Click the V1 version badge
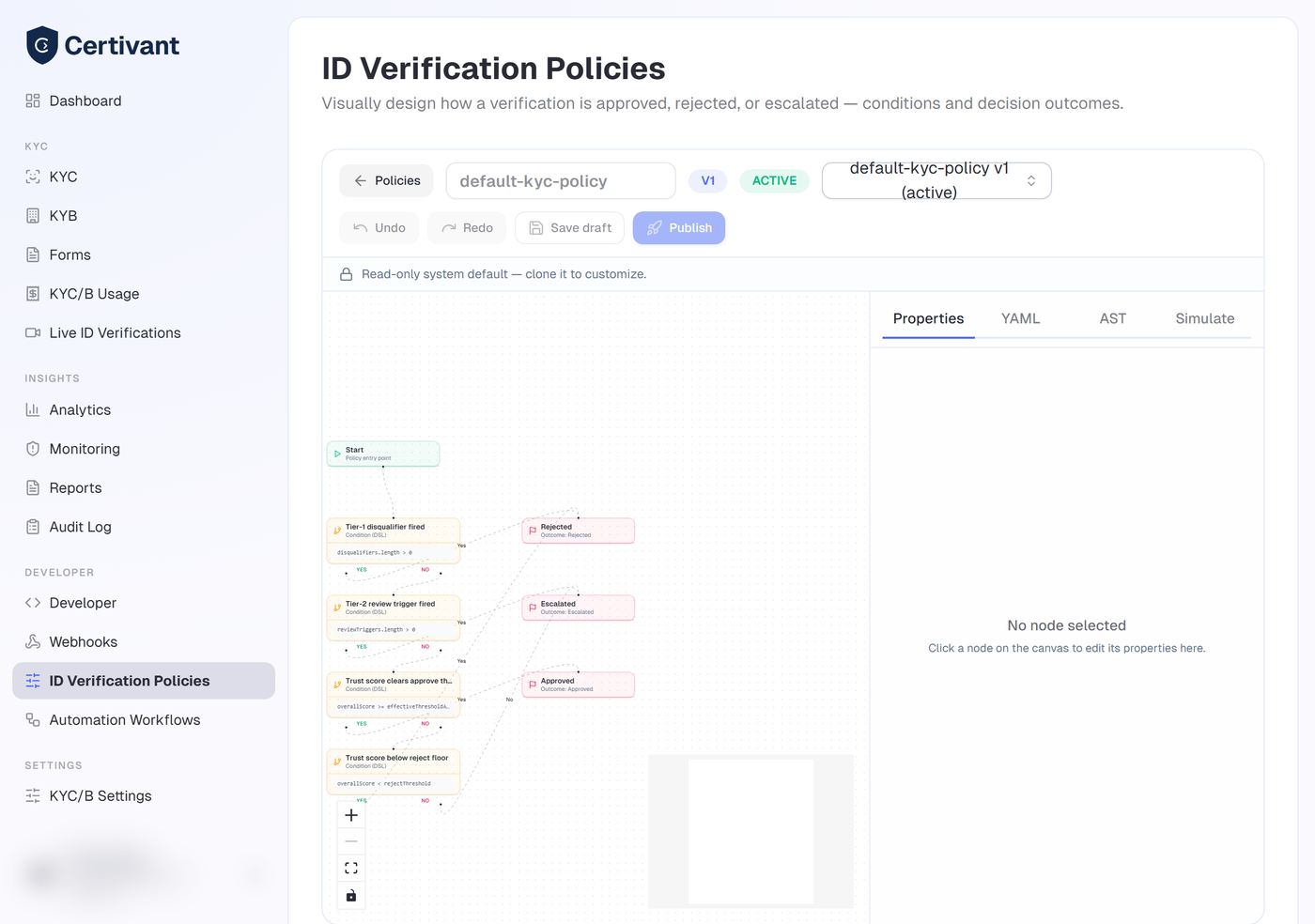 tap(708, 180)
